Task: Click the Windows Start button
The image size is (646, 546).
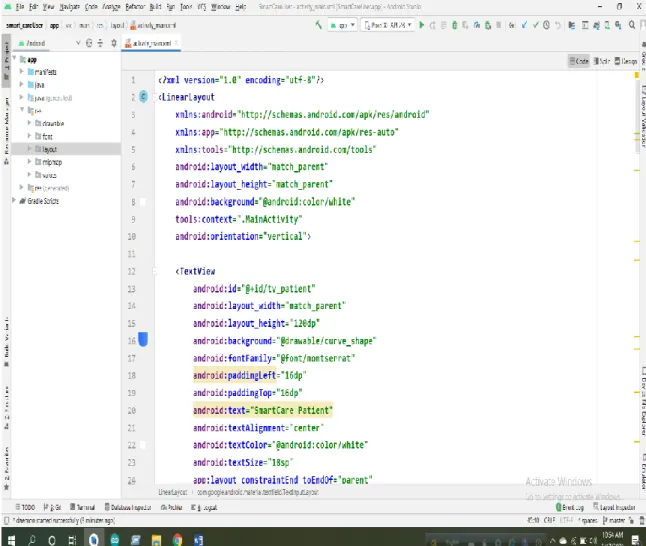Action: tap(11, 539)
